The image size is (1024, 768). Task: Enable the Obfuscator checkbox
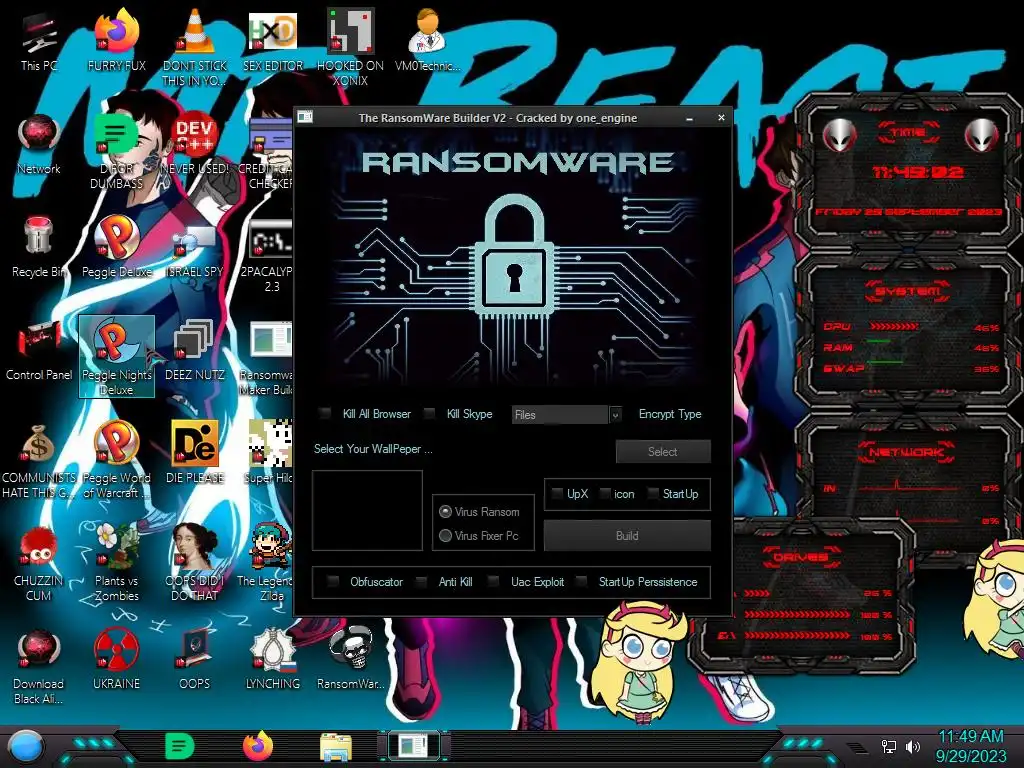333,581
